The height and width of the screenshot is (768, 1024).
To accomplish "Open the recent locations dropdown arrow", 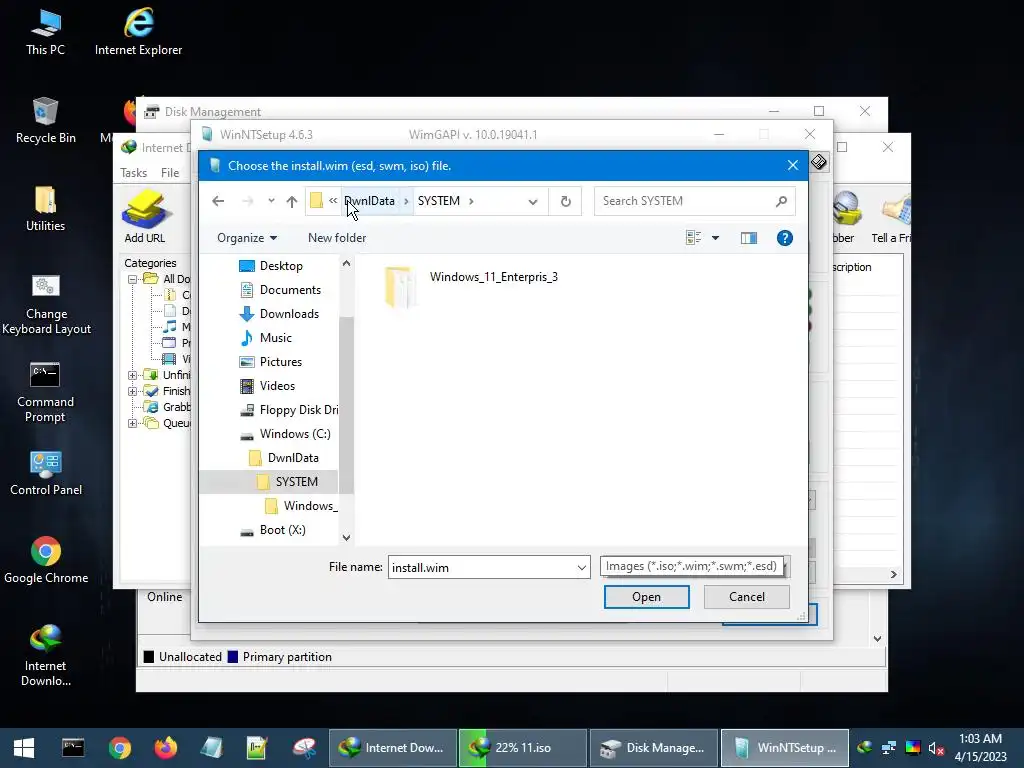I will click(271, 200).
